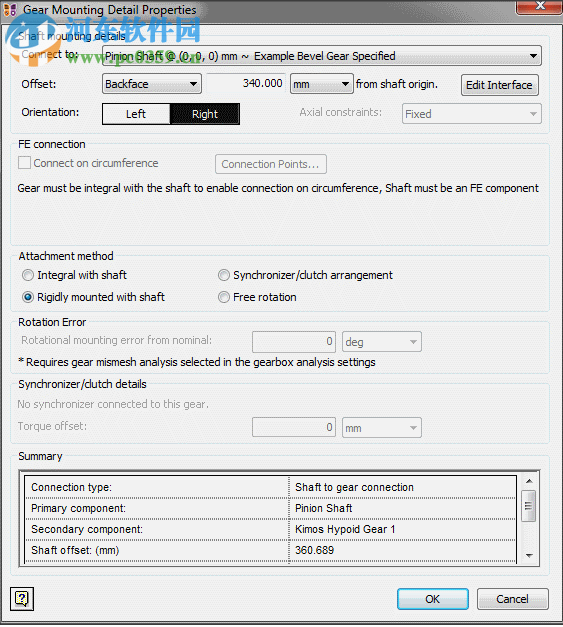Click the OK button
563x627 pixels.
433,599
